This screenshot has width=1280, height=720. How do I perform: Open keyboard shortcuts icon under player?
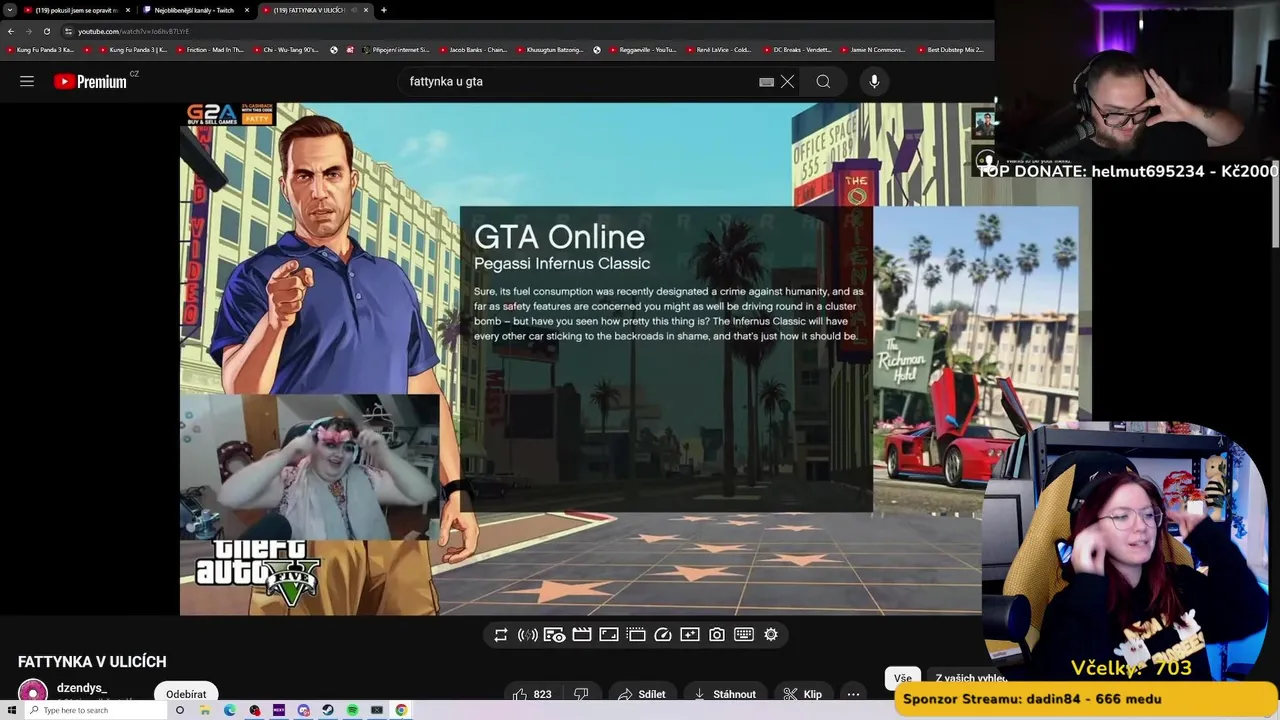click(x=744, y=634)
